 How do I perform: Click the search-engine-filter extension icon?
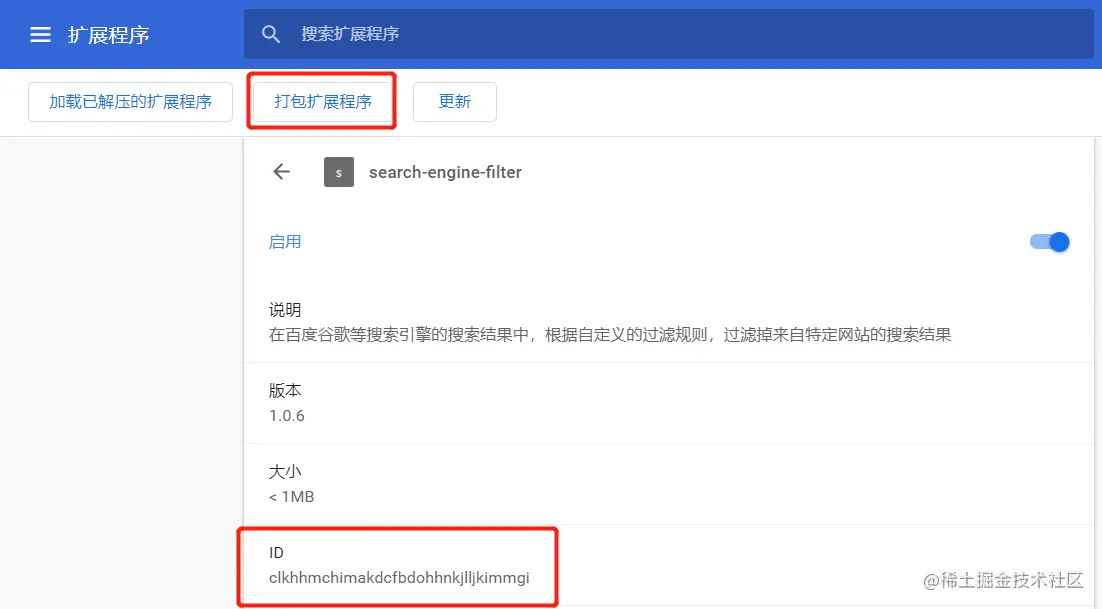point(339,172)
